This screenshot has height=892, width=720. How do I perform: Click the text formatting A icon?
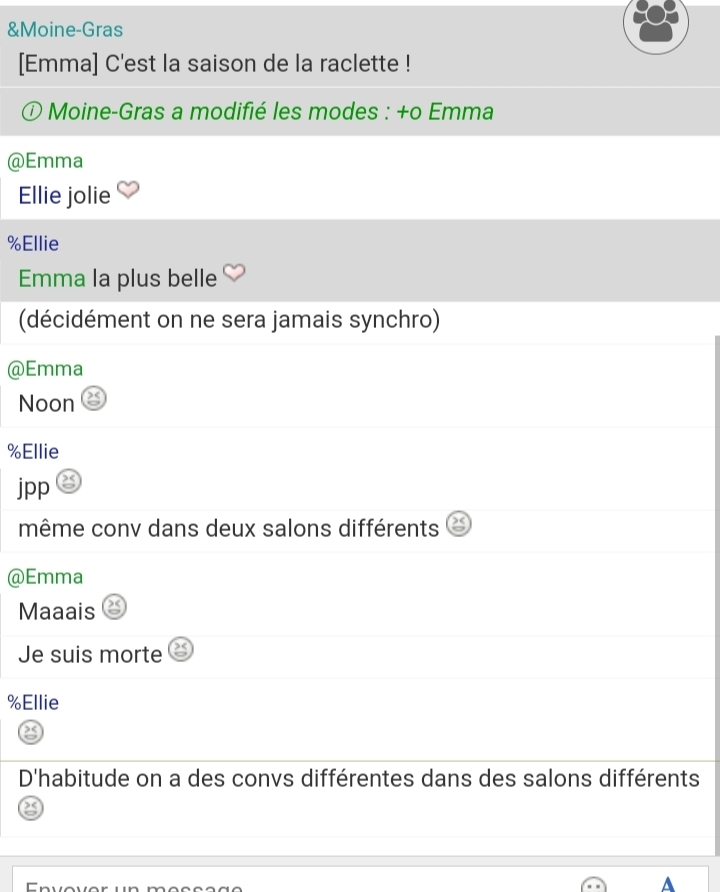669,885
